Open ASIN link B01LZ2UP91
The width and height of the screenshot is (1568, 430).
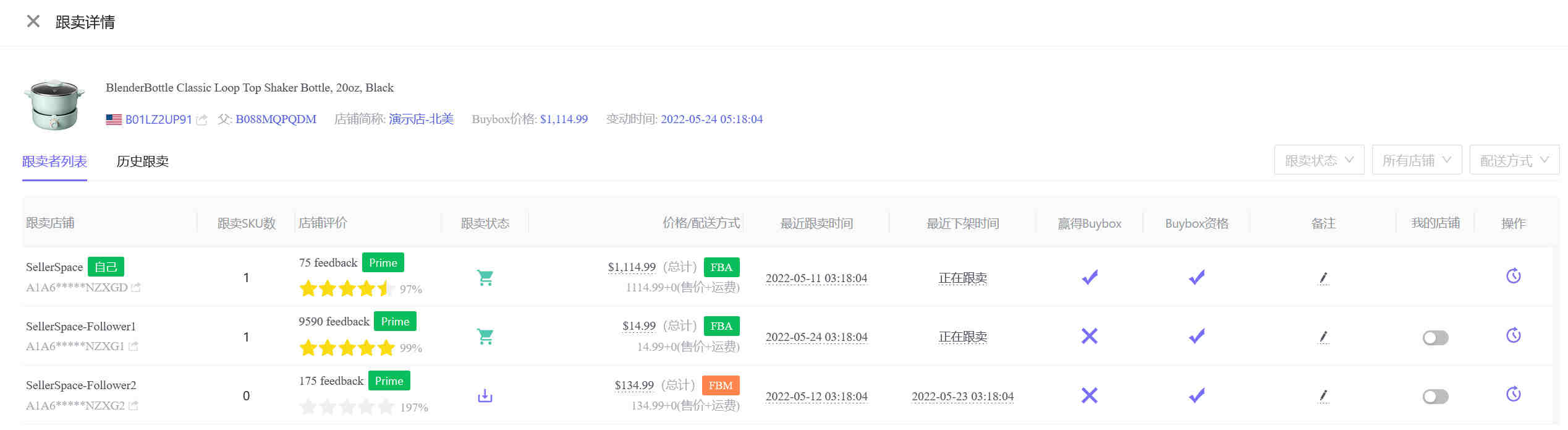coord(159,119)
